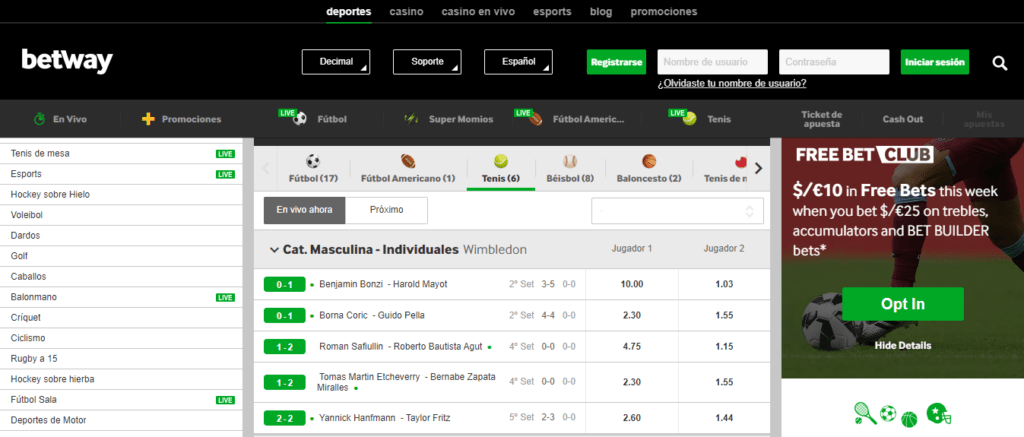1024x437 pixels.
Task: Select En vivo ahora toggle
Action: click(304, 210)
